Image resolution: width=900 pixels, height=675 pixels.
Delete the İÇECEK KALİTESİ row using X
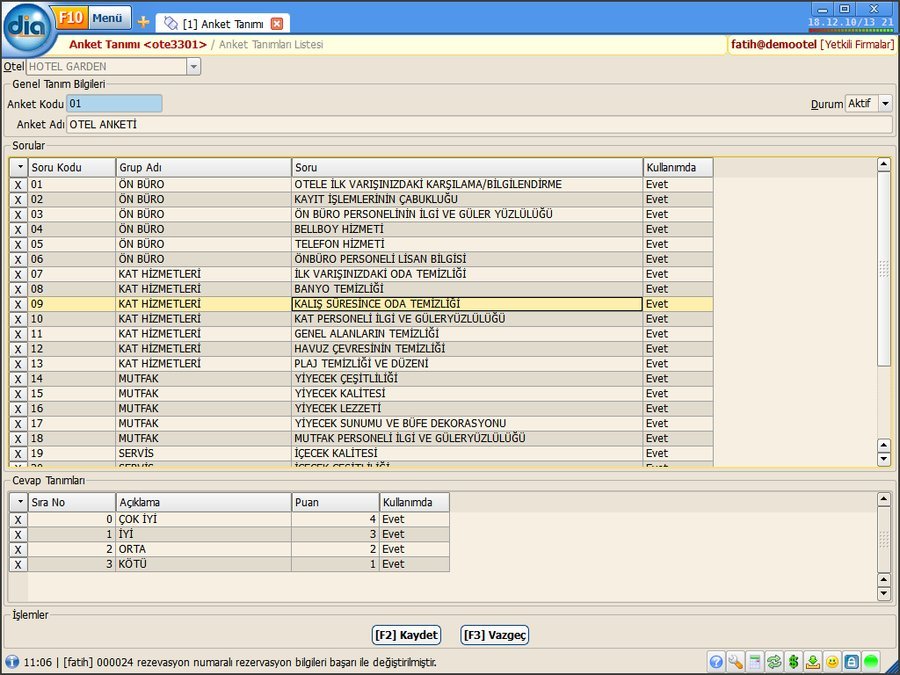[x=18, y=453]
